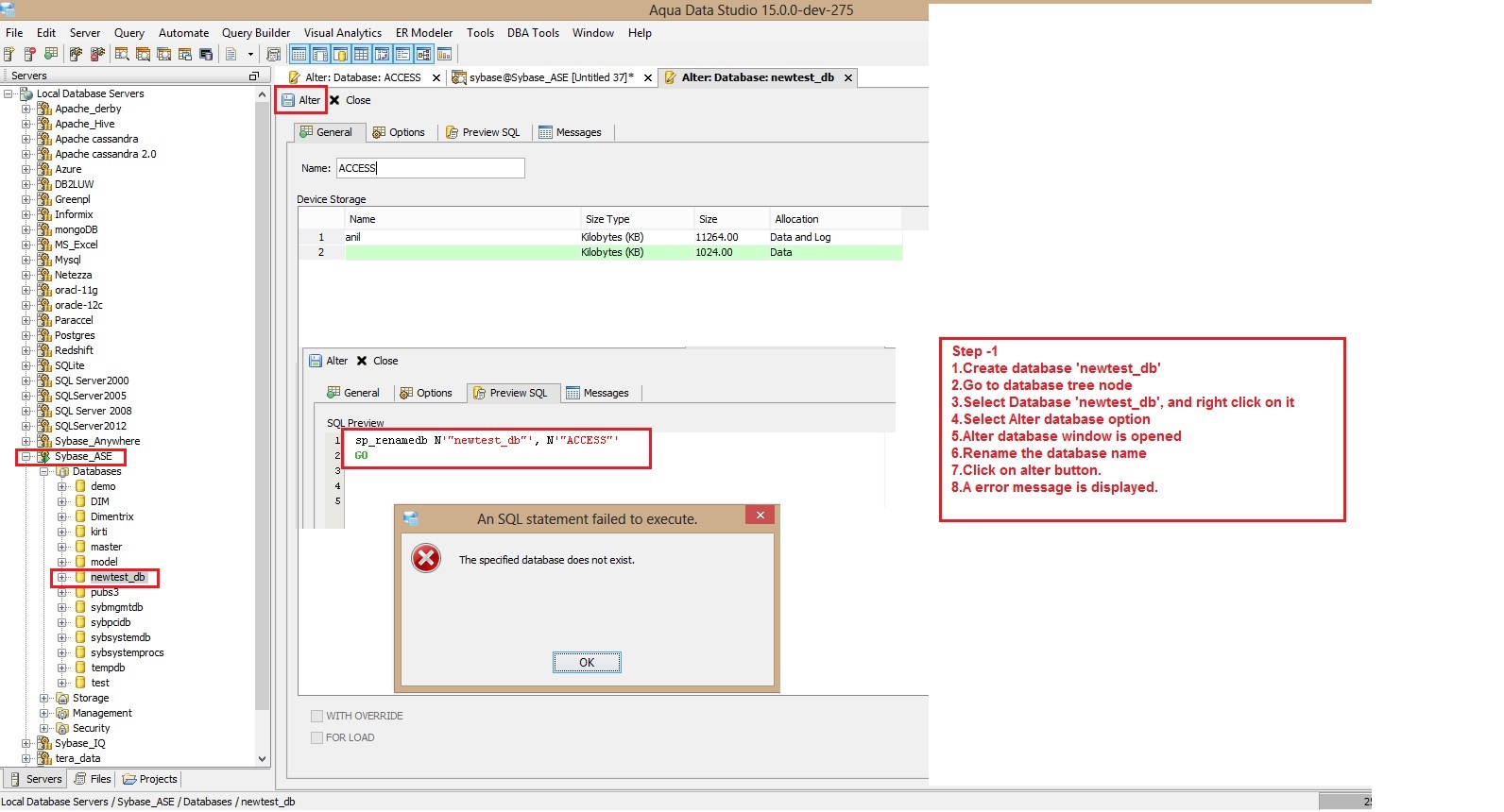Select the tempdb database in tree
Image resolution: width=1504 pixels, height=812 pixels.
point(108,668)
